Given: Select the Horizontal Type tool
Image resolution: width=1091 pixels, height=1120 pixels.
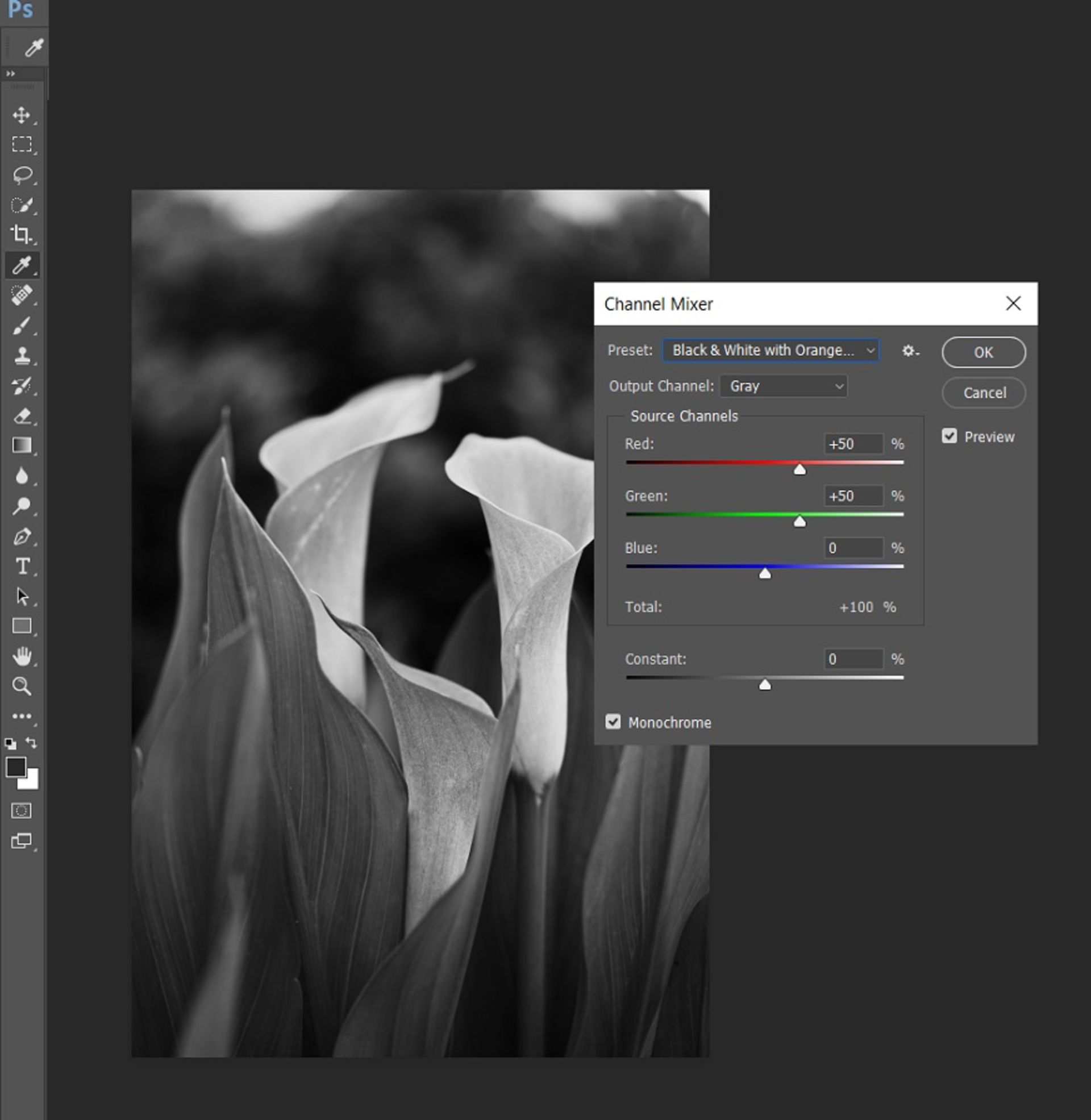Looking at the screenshot, I should 22,566.
